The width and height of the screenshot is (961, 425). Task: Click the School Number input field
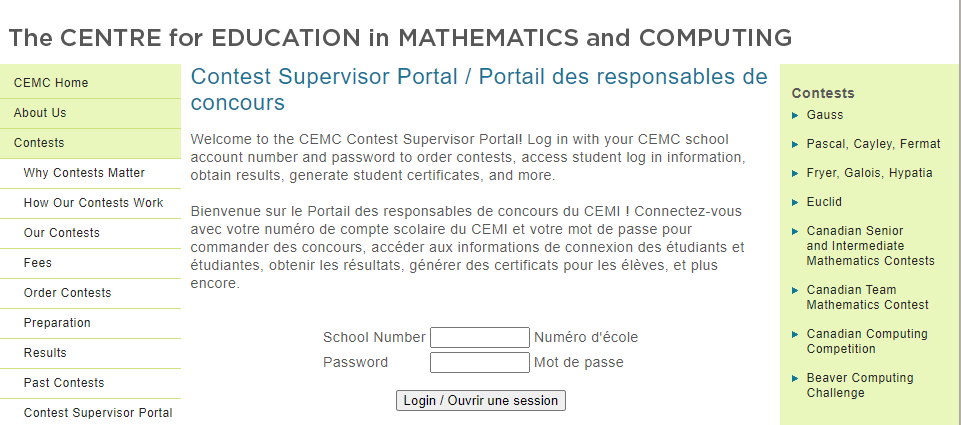tap(479, 337)
